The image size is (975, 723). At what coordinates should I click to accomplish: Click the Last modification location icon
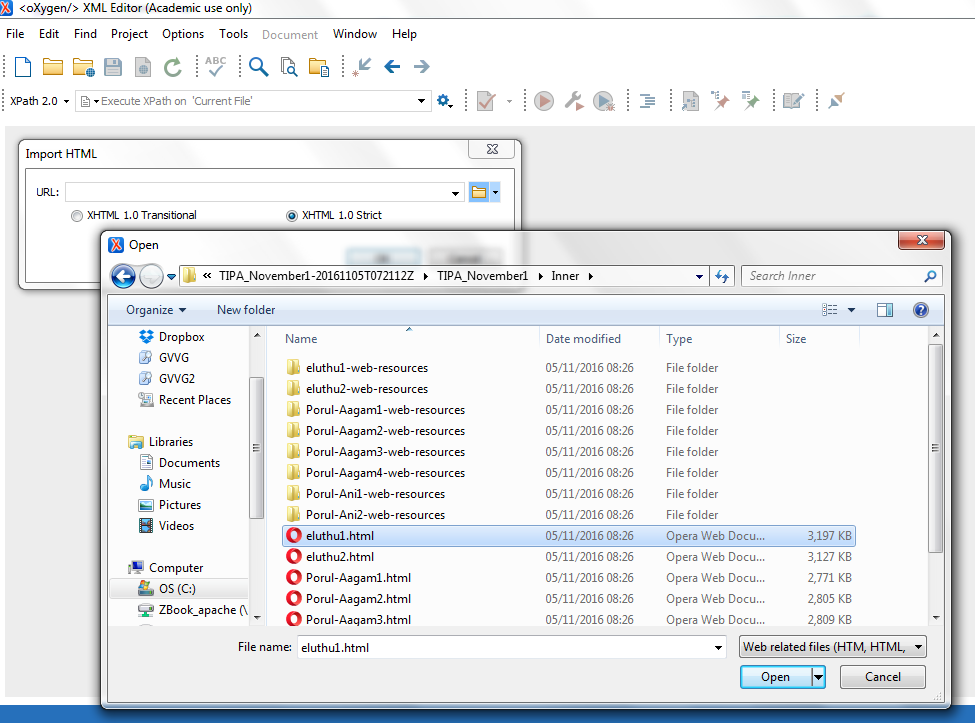click(x=362, y=67)
